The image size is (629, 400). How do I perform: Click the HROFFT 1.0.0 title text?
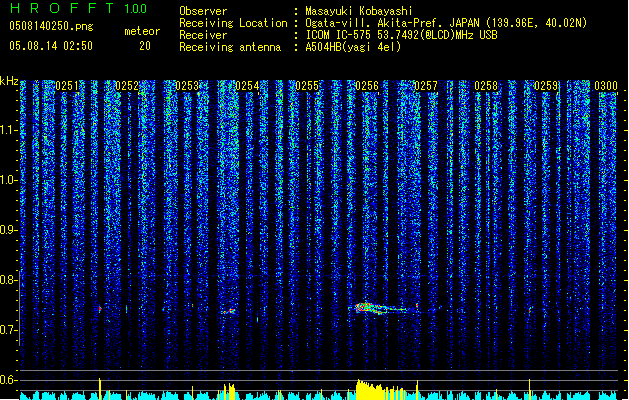[x=78, y=8]
